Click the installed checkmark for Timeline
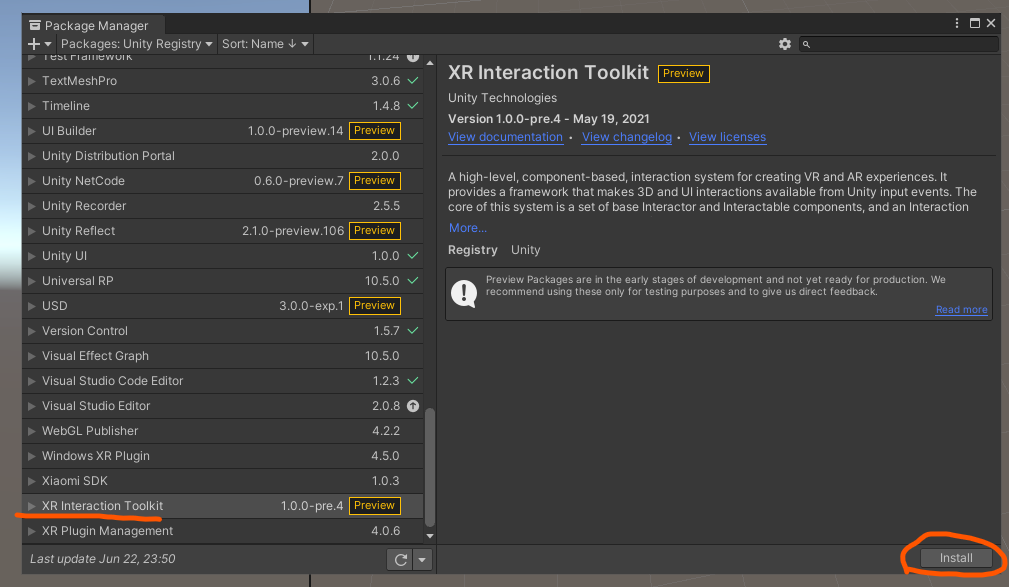This screenshot has width=1009, height=587. pyautogui.click(x=413, y=106)
